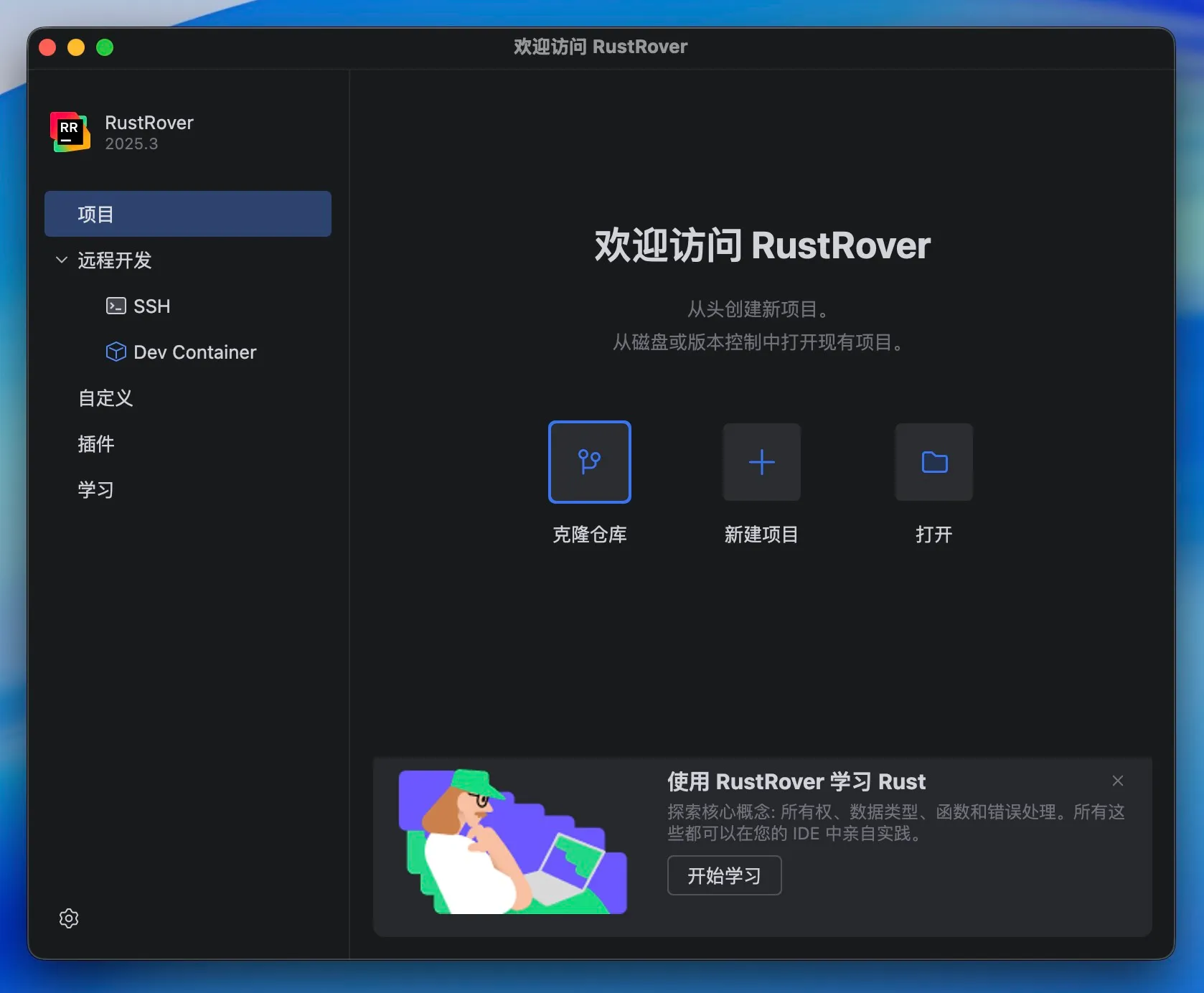Click the 欢迎访问 RustRover main heading

click(762, 245)
